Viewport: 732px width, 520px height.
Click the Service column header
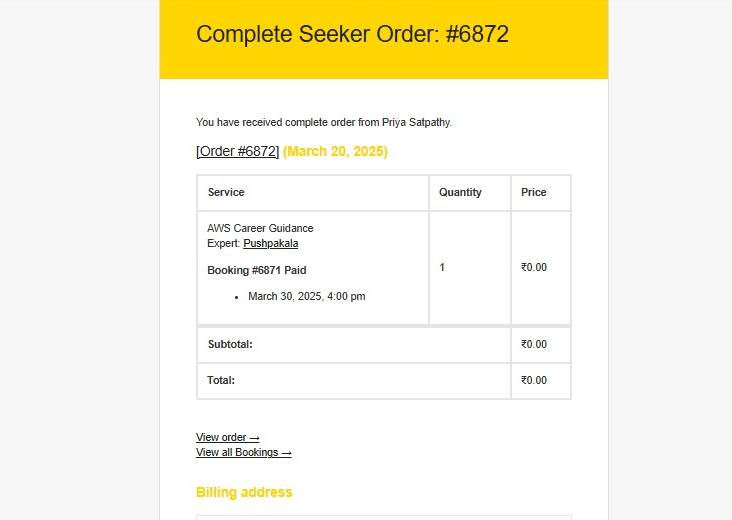[226, 192]
